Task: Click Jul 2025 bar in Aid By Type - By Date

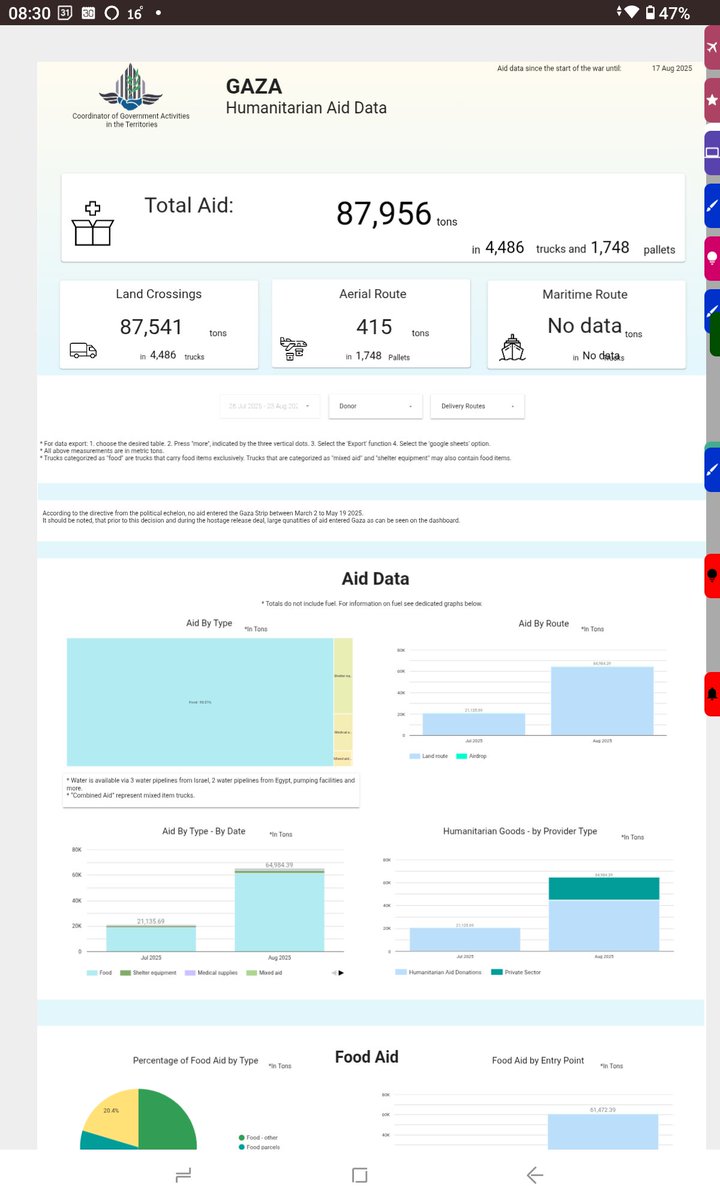Action: coord(152,938)
